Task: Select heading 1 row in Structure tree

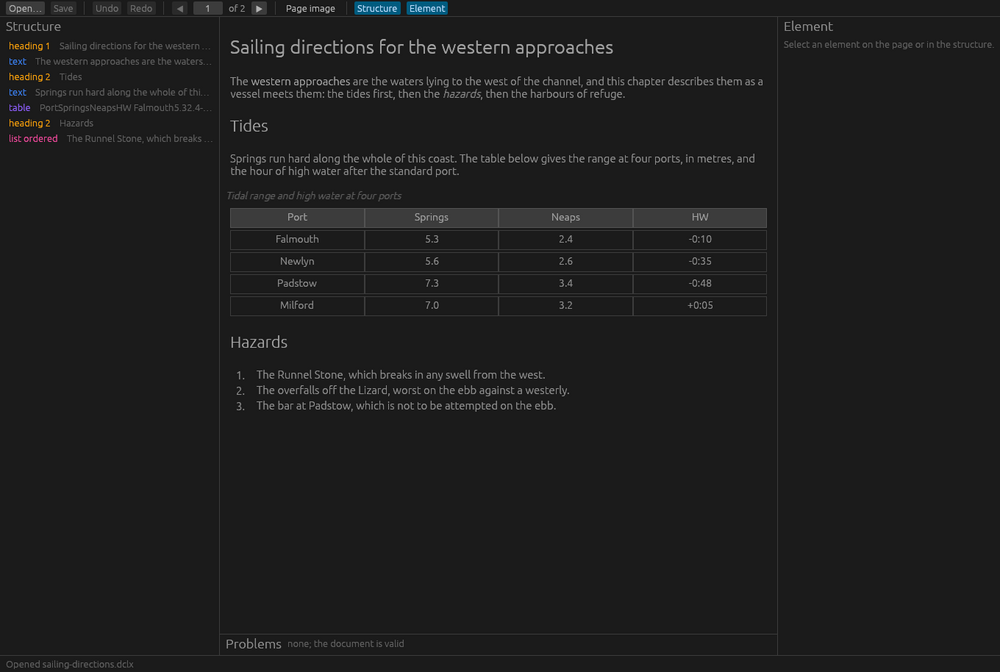Action: pyautogui.click(x=109, y=46)
